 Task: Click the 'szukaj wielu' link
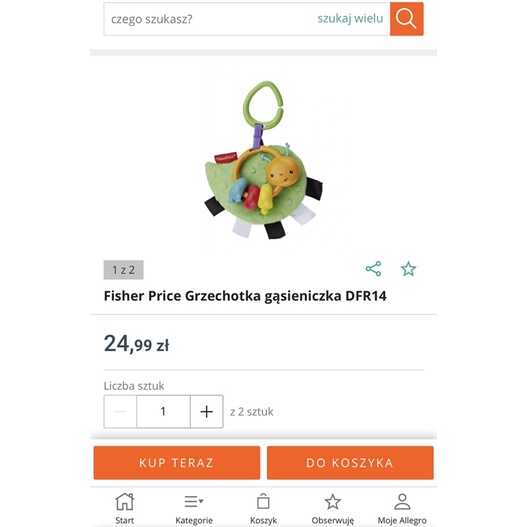[x=350, y=18]
